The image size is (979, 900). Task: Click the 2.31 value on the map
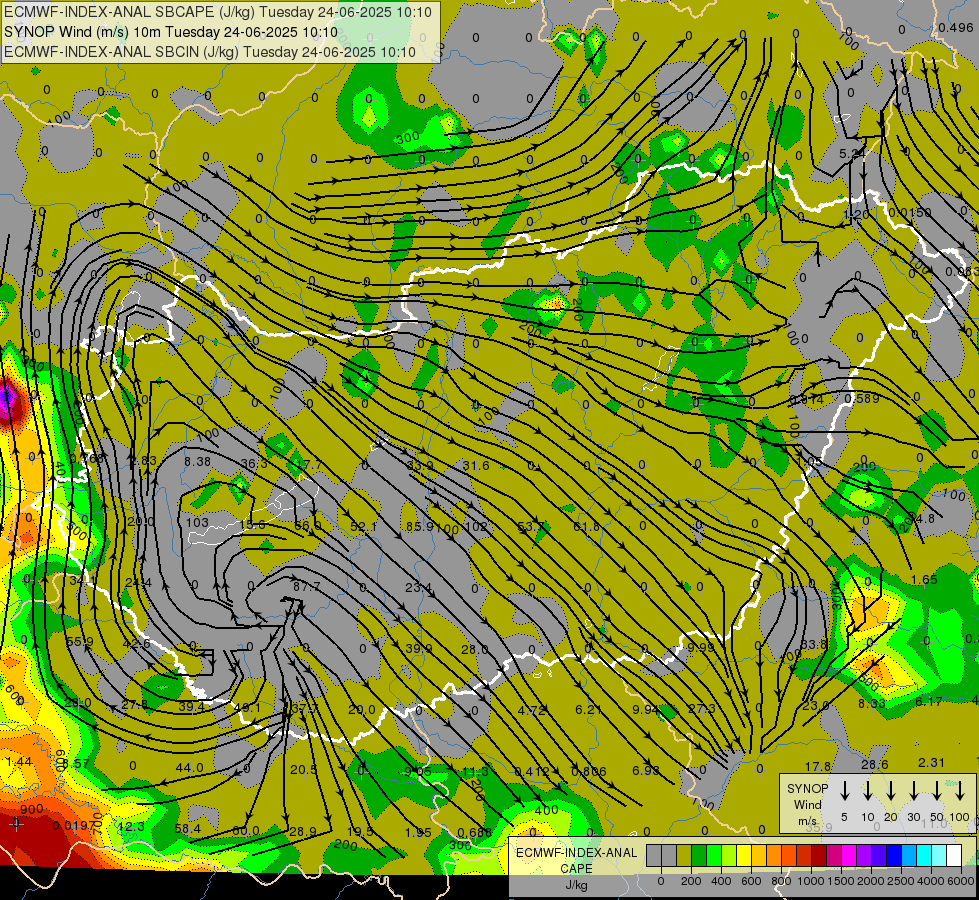(932, 762)
